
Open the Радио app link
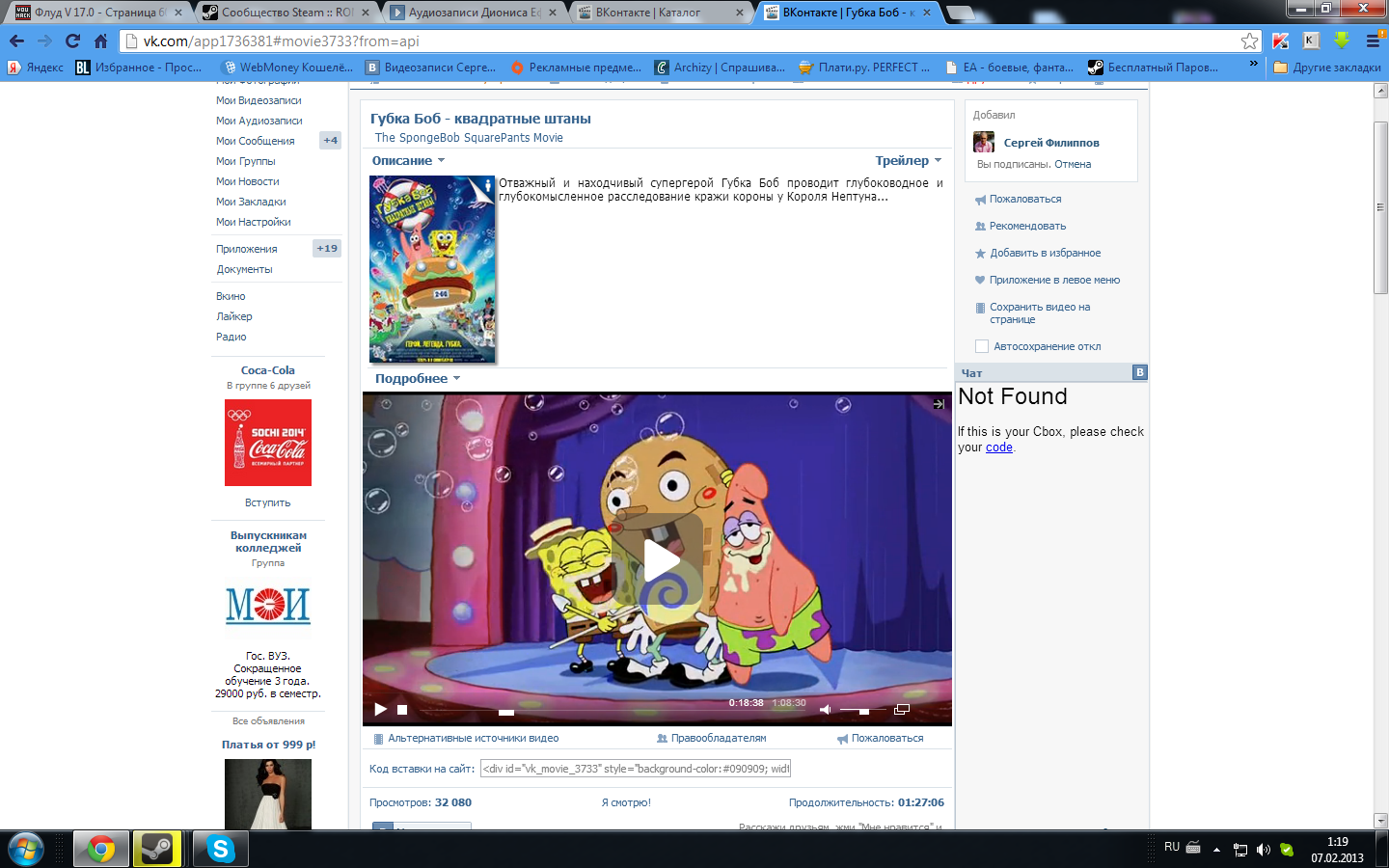[231, 337]
